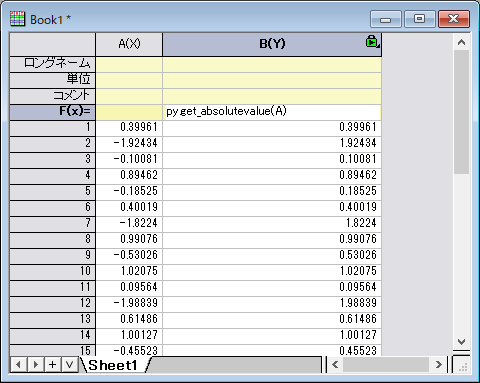Select the A(X) column header
The width and height of the screenshot is (480, 383).
click(x=129, y=44)
